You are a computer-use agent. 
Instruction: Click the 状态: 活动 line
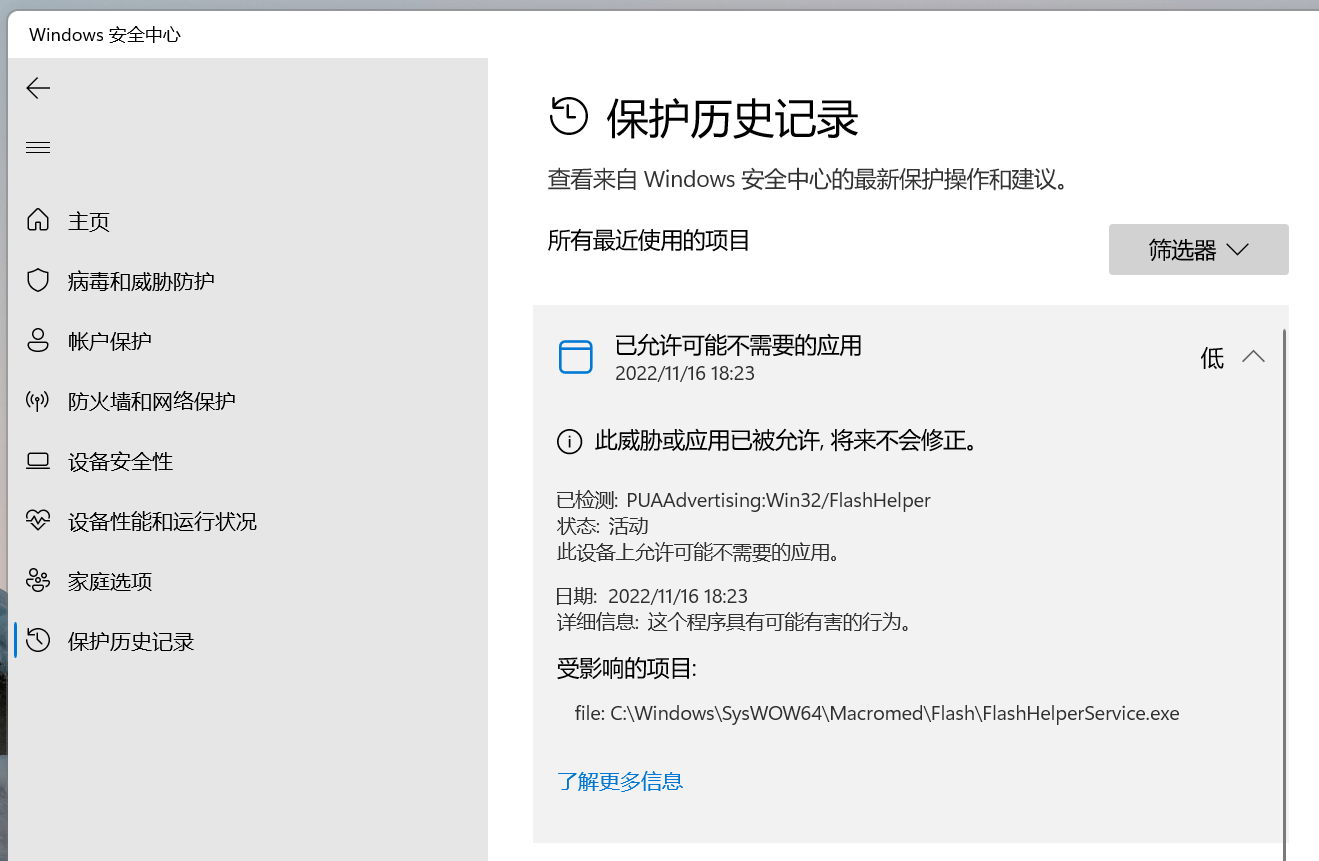pos(603,526)
